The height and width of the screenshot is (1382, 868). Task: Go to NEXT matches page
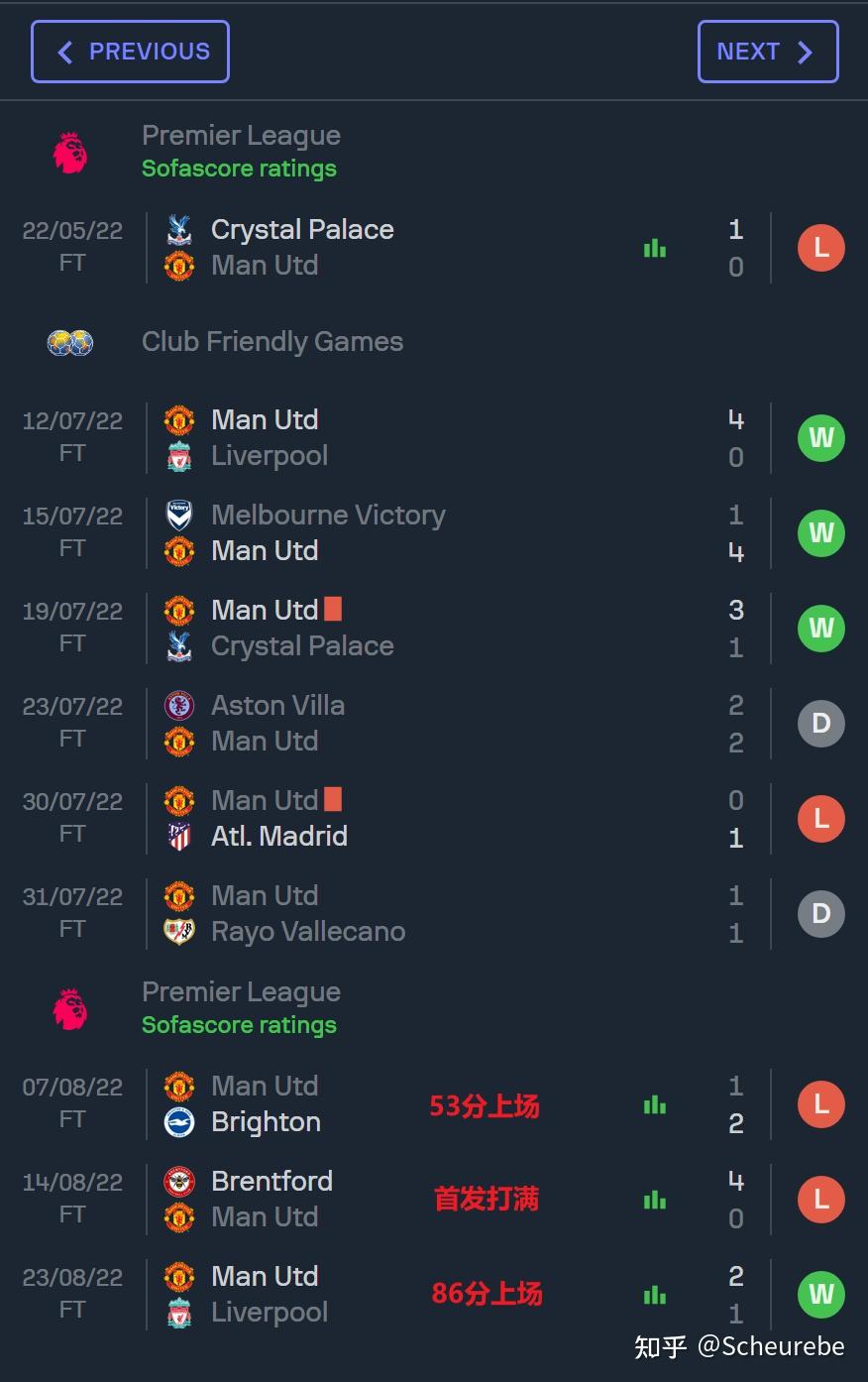pyautogui.click(x=768, y=52)
